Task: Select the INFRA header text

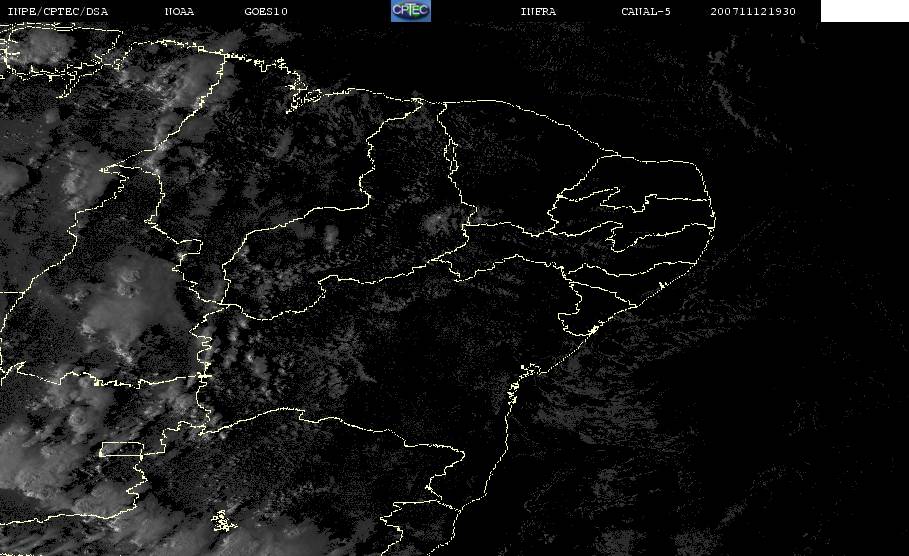Action: pos(539,12)
